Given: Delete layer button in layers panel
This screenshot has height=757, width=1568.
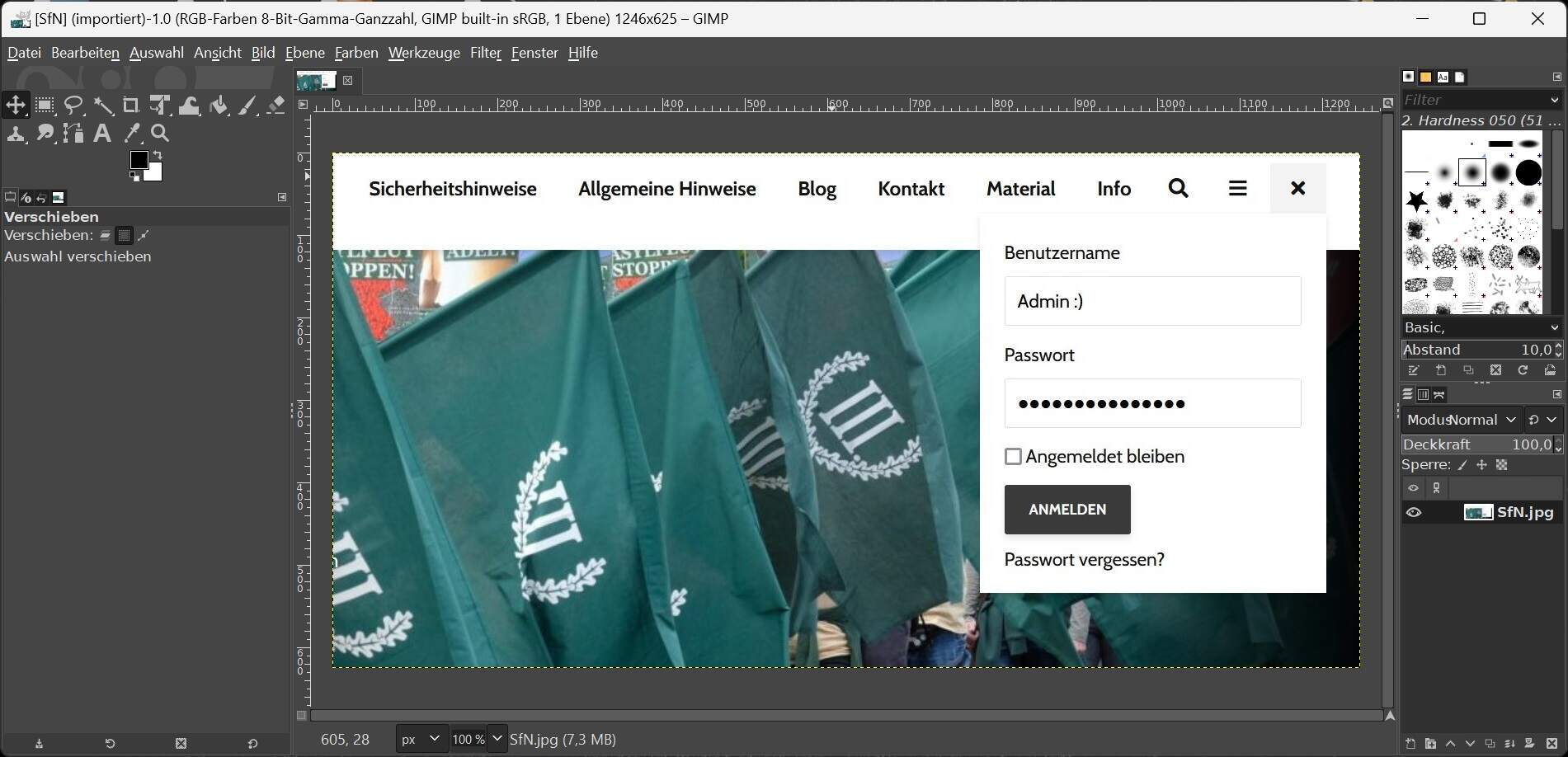Looking at the screenshot, I should pyautogui.click(x=1552, y=744).
